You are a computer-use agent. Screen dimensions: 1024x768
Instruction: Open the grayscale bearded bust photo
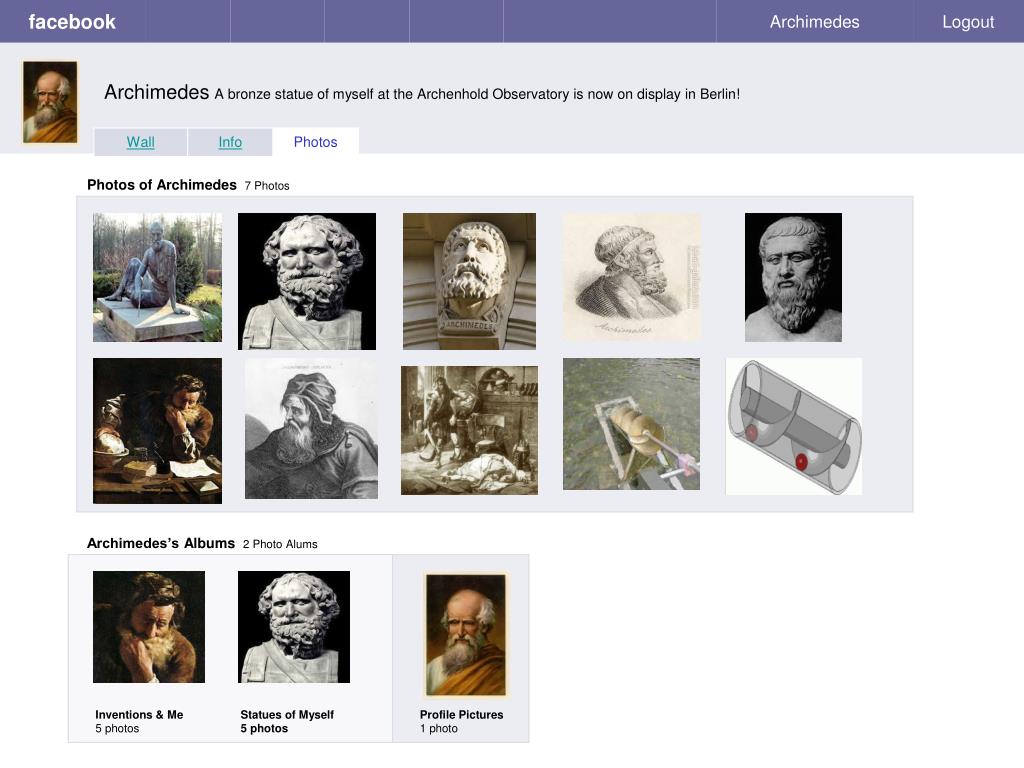point(793,277)
